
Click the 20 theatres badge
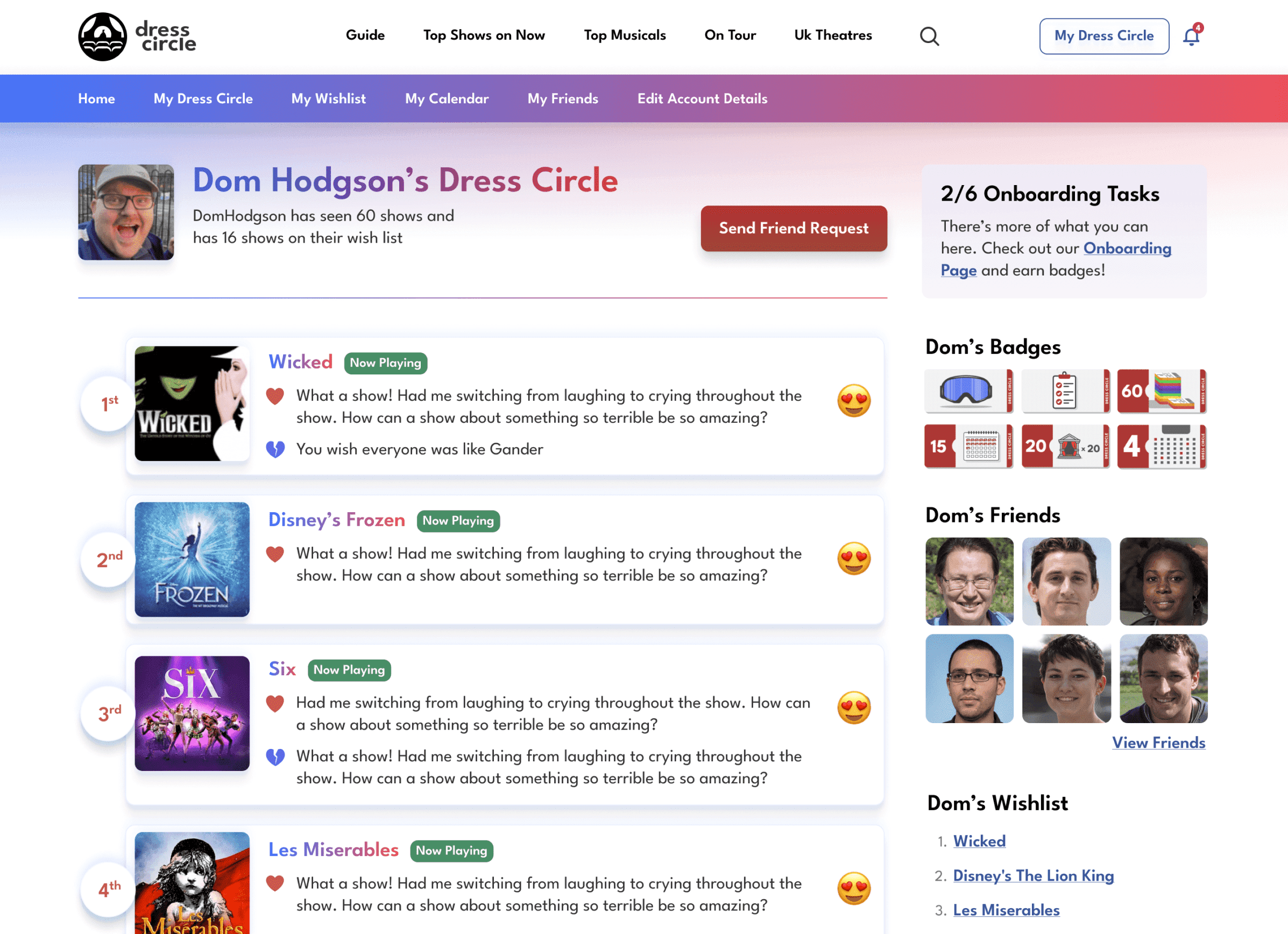[x=1065, y=446]
